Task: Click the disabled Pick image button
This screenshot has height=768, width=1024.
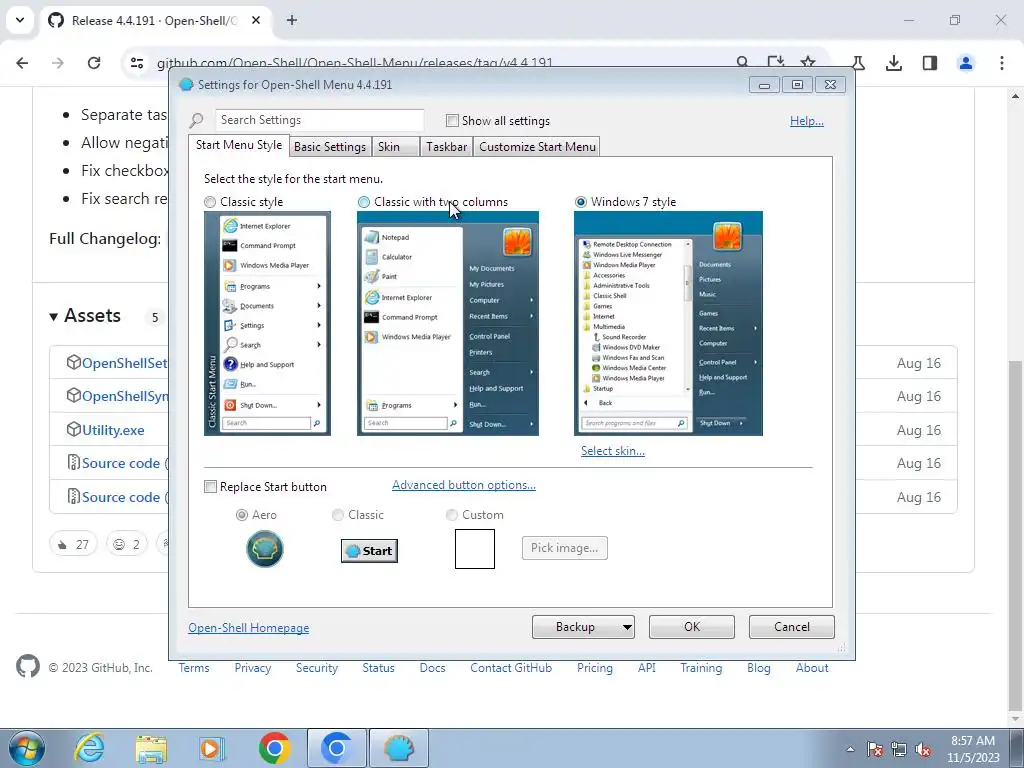Action: tap(564, 548)
